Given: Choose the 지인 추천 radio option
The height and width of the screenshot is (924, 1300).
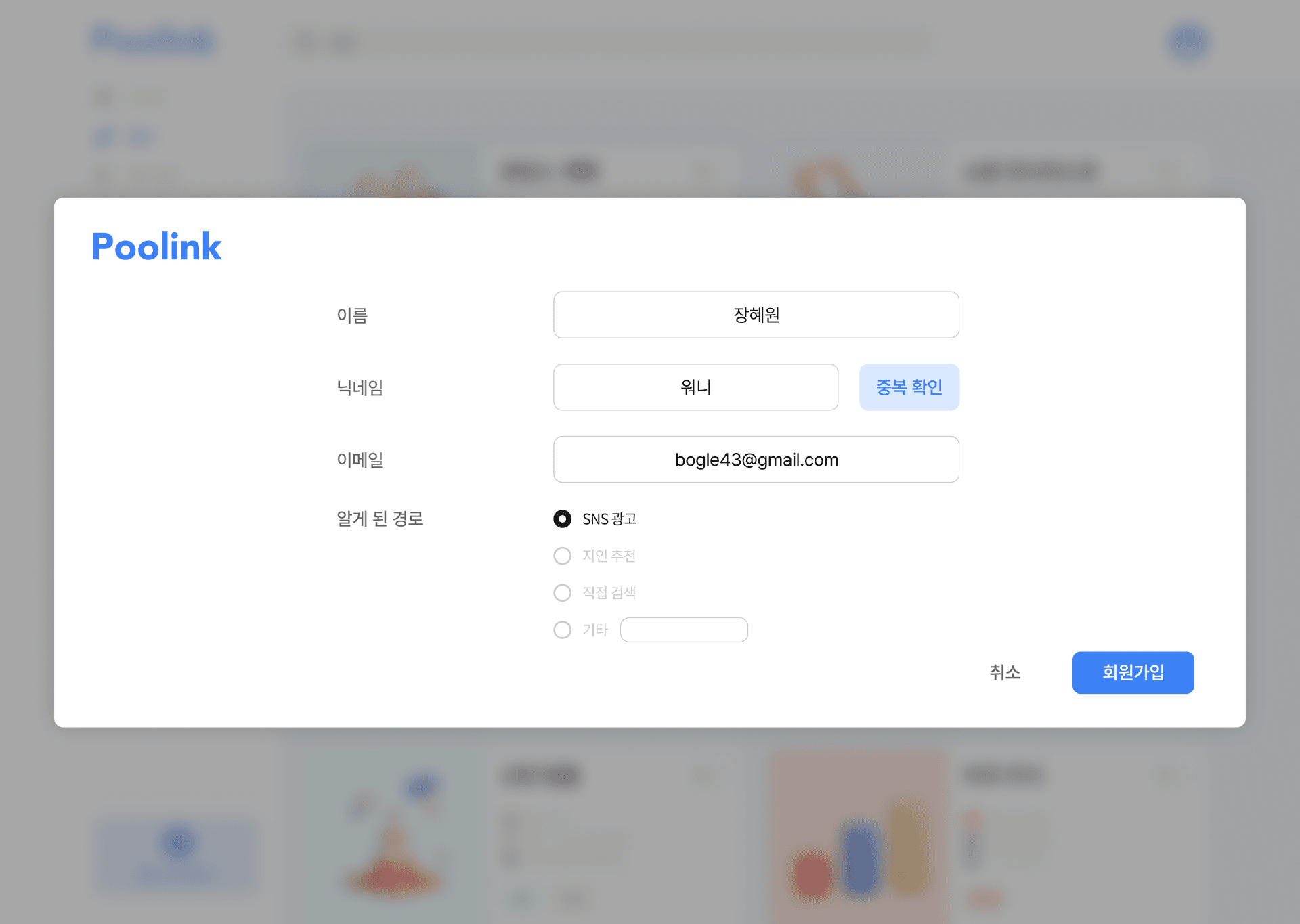Looking at the screenshot, I should 562,556.
